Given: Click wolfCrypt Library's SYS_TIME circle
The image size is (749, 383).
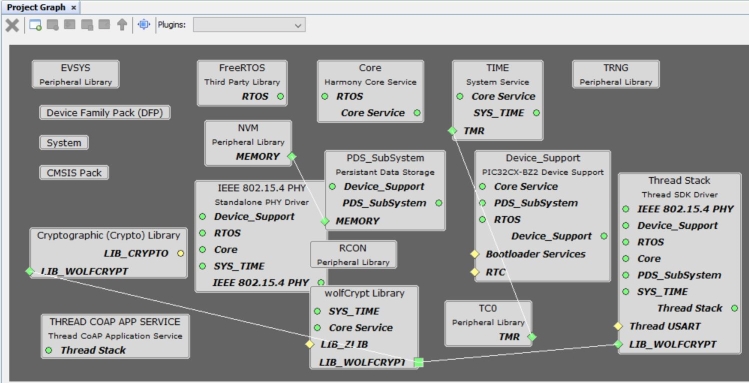Looking at the screenshot, I should click(317, 311).
